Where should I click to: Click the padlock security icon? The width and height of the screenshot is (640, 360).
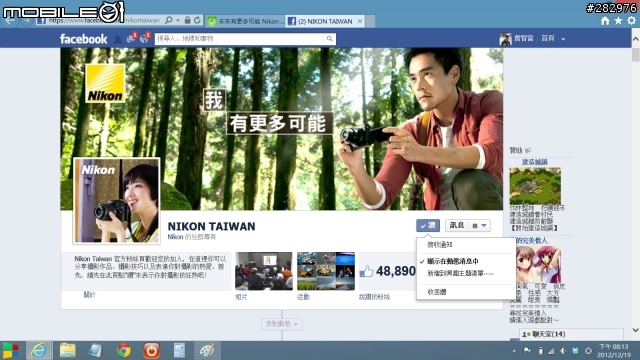(x=187, y=20)
